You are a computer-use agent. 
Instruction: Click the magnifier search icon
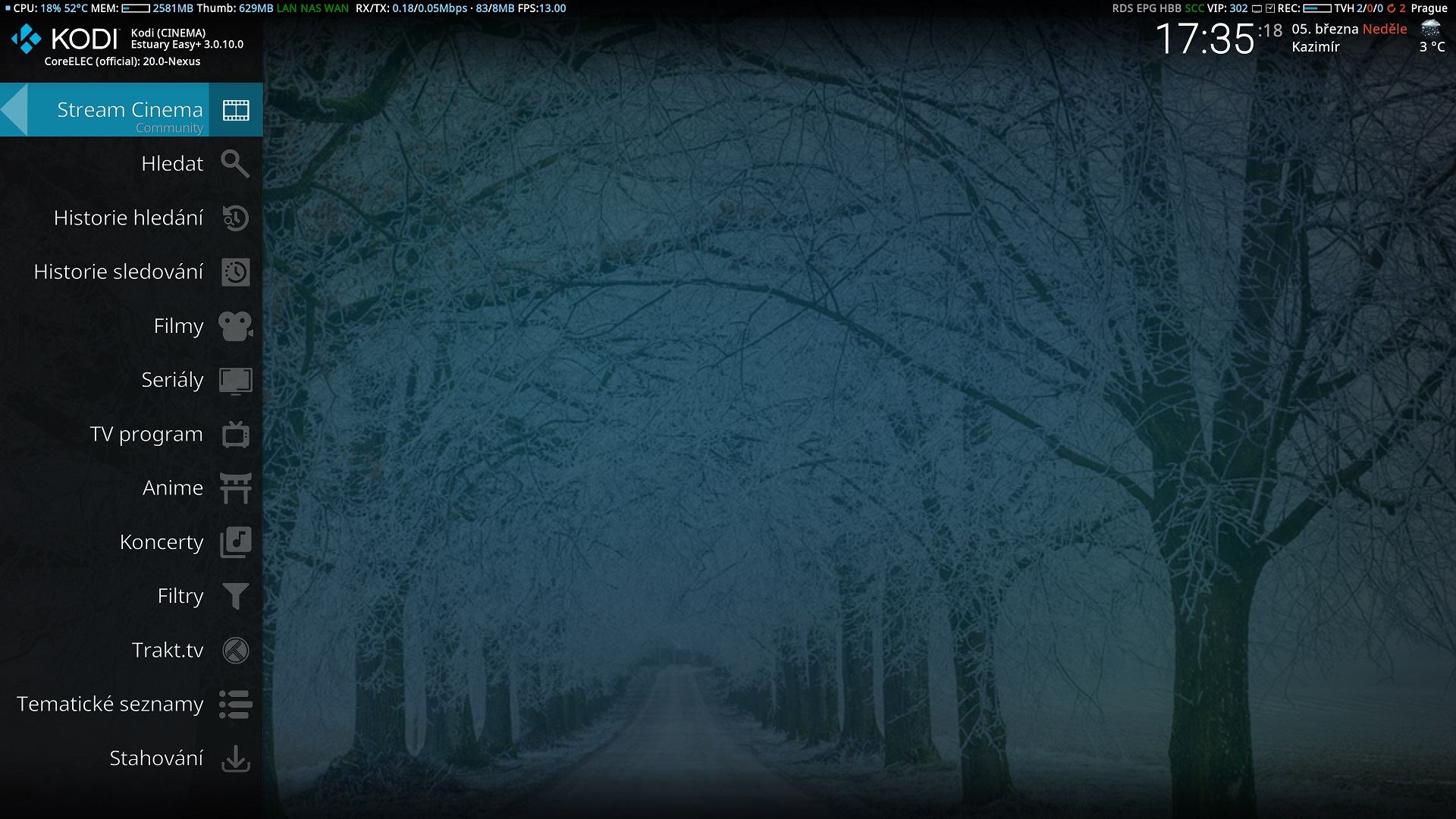[235, 164]
